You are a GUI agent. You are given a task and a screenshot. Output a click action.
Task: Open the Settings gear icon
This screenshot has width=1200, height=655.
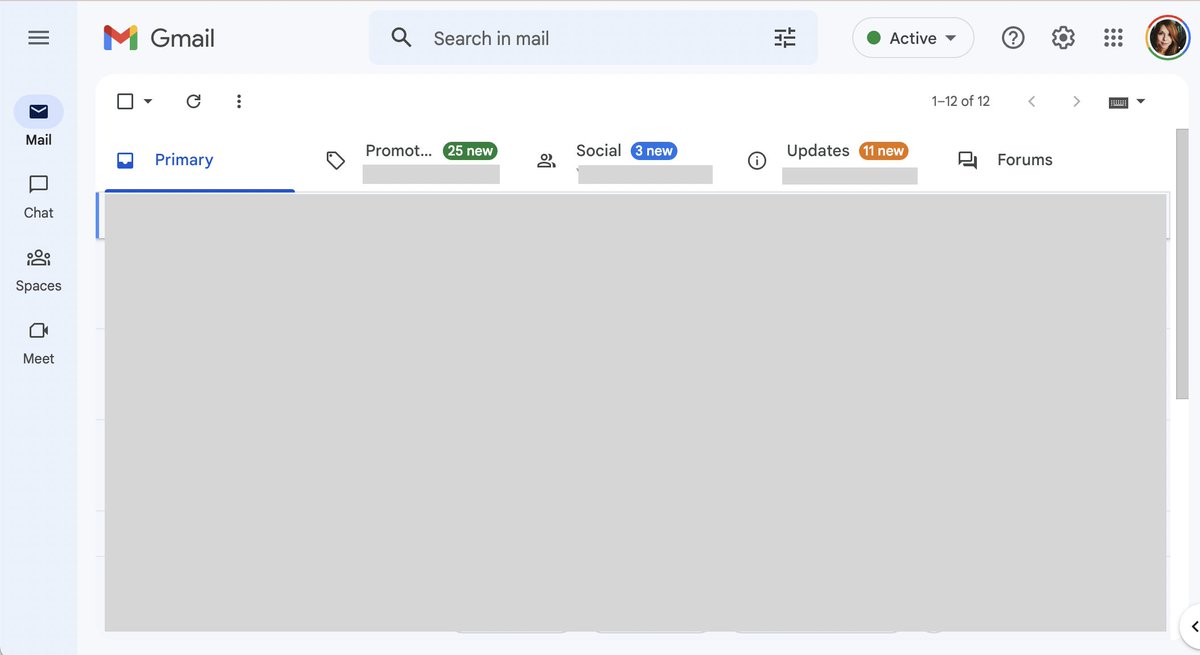point(1063,38)
